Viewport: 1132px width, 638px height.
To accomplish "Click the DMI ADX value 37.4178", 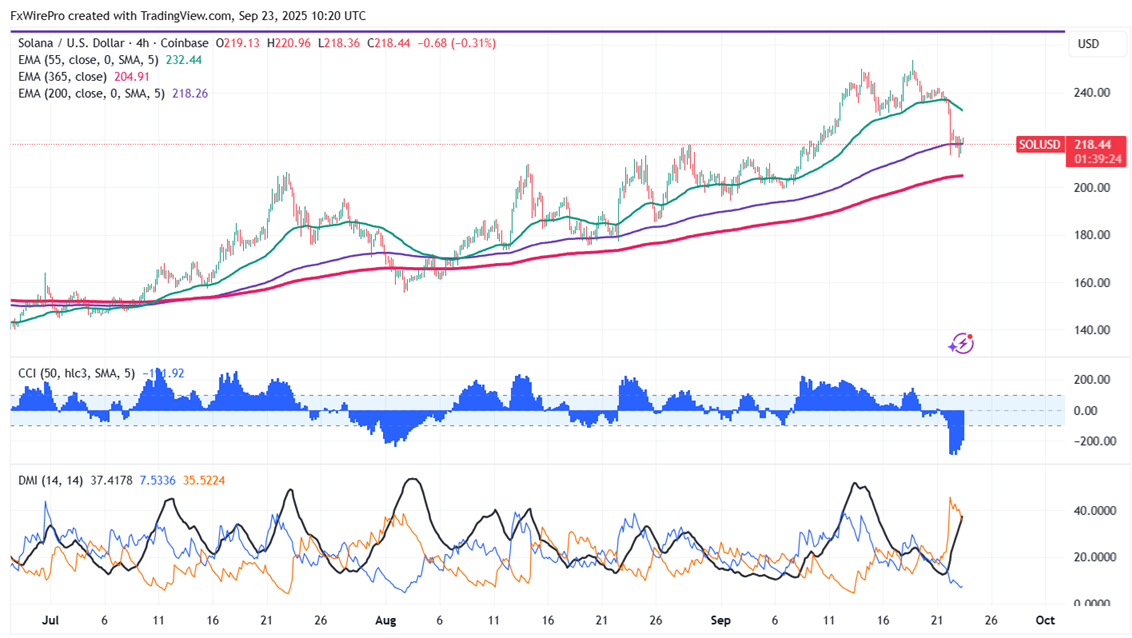I will pyautogui.click(x=111, y=480).
